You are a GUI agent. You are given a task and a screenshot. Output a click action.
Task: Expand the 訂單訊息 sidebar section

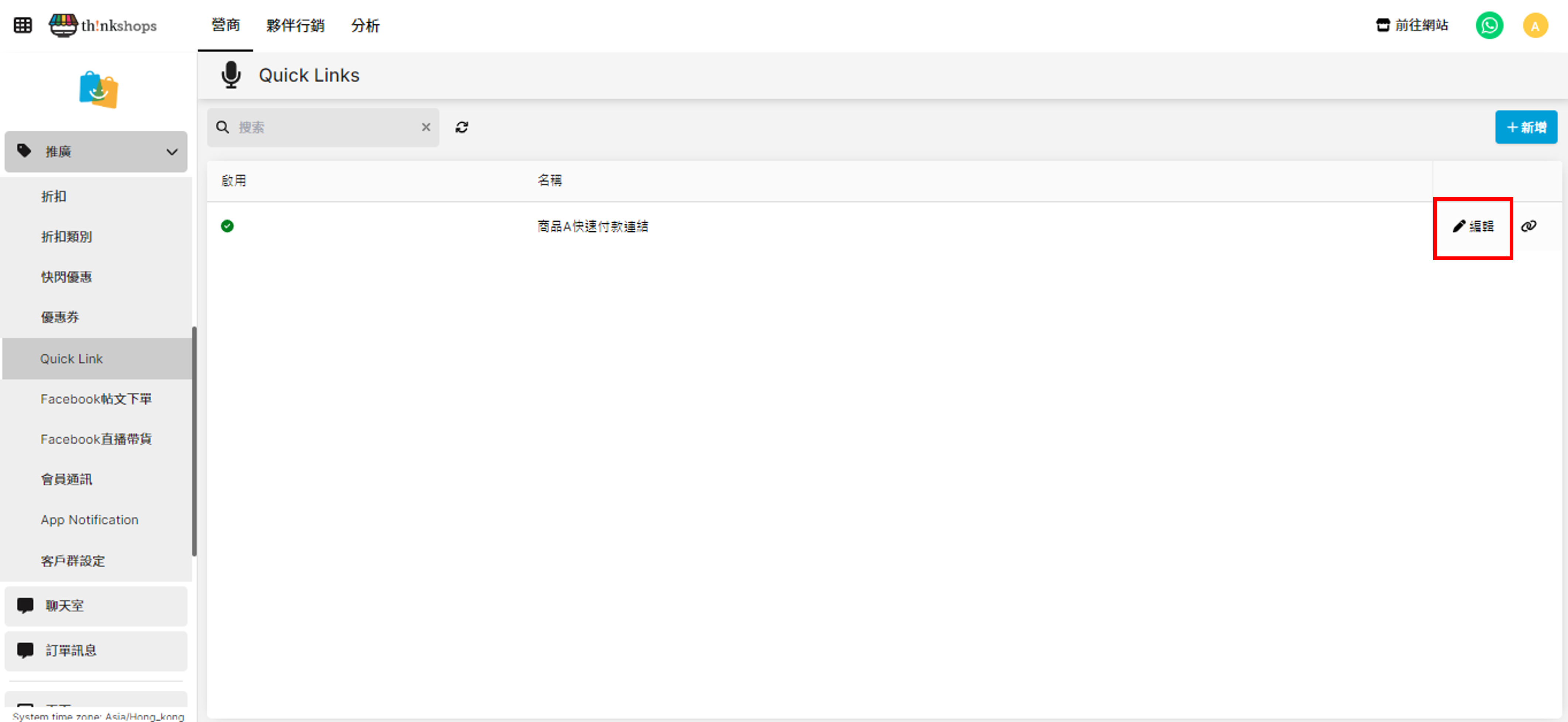coord(96,650)
